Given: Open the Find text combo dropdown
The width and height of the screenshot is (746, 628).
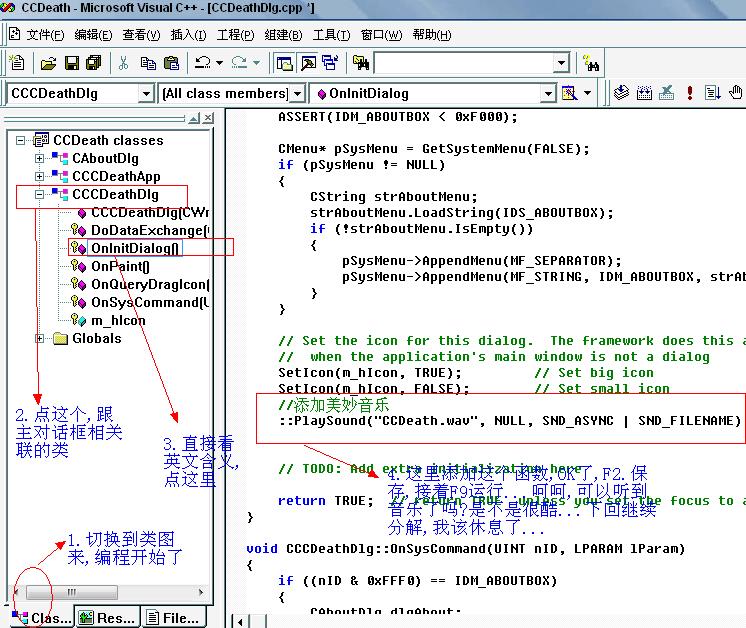Looking at the screenshot, I should [x=561, y=63].
